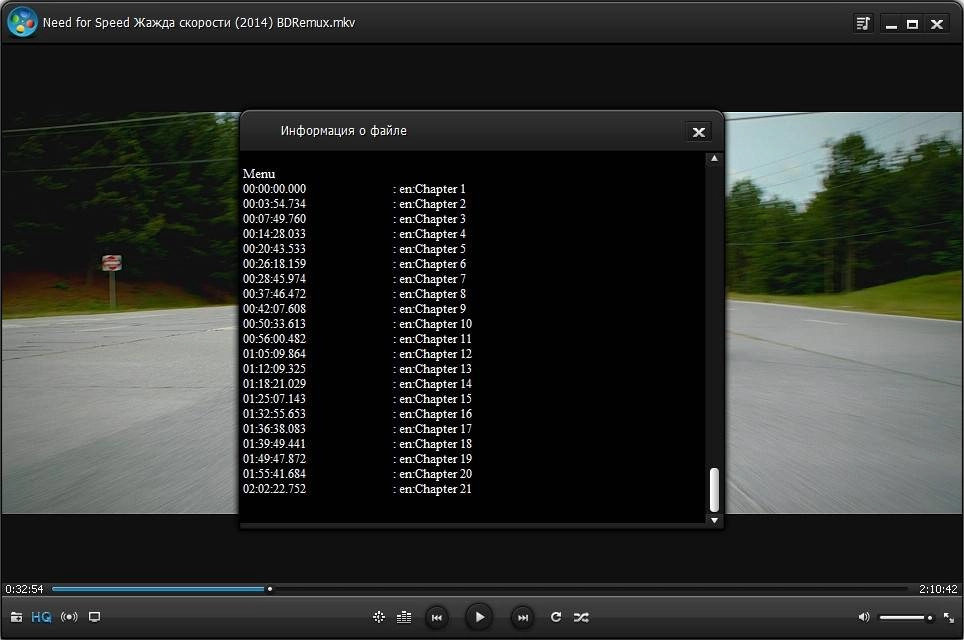Click timestamp 00:03:54.734
Image resolution: width=964 pixels, height=640 pixels.
click(x=274, y=204)
